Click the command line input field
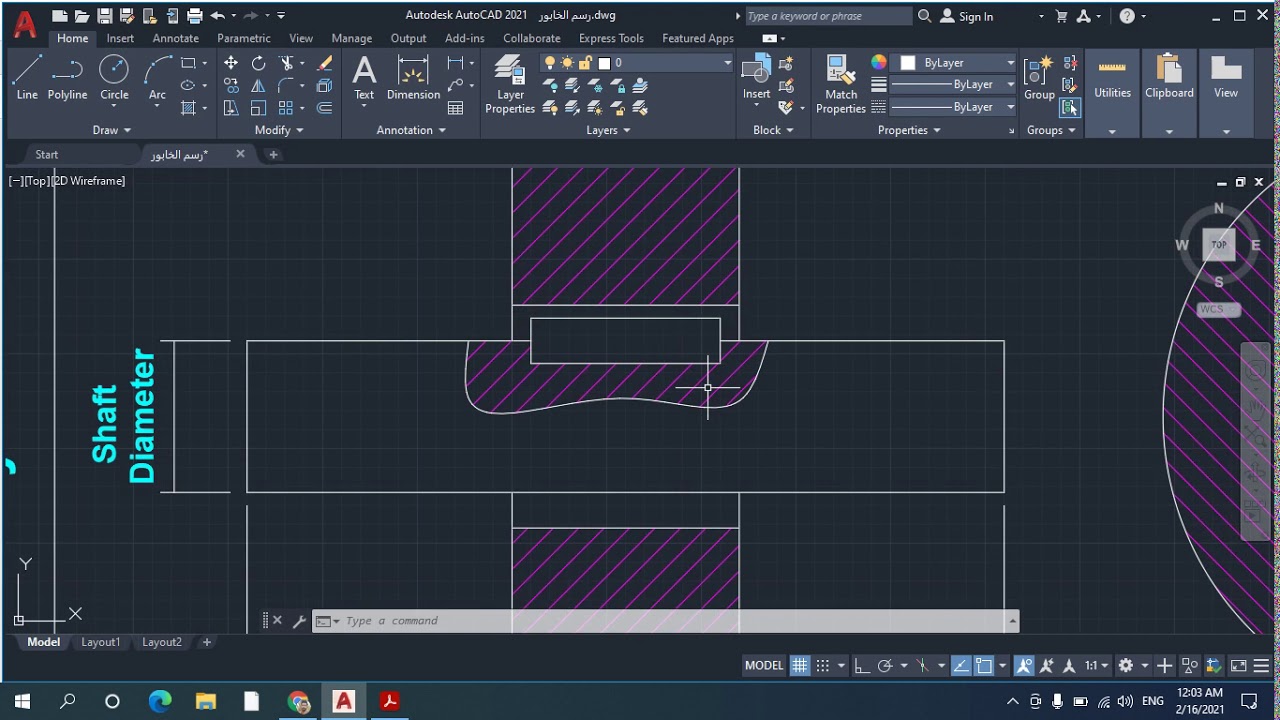Image resolution: width=1280 pixels, height=720 pixels. (670, 621)
